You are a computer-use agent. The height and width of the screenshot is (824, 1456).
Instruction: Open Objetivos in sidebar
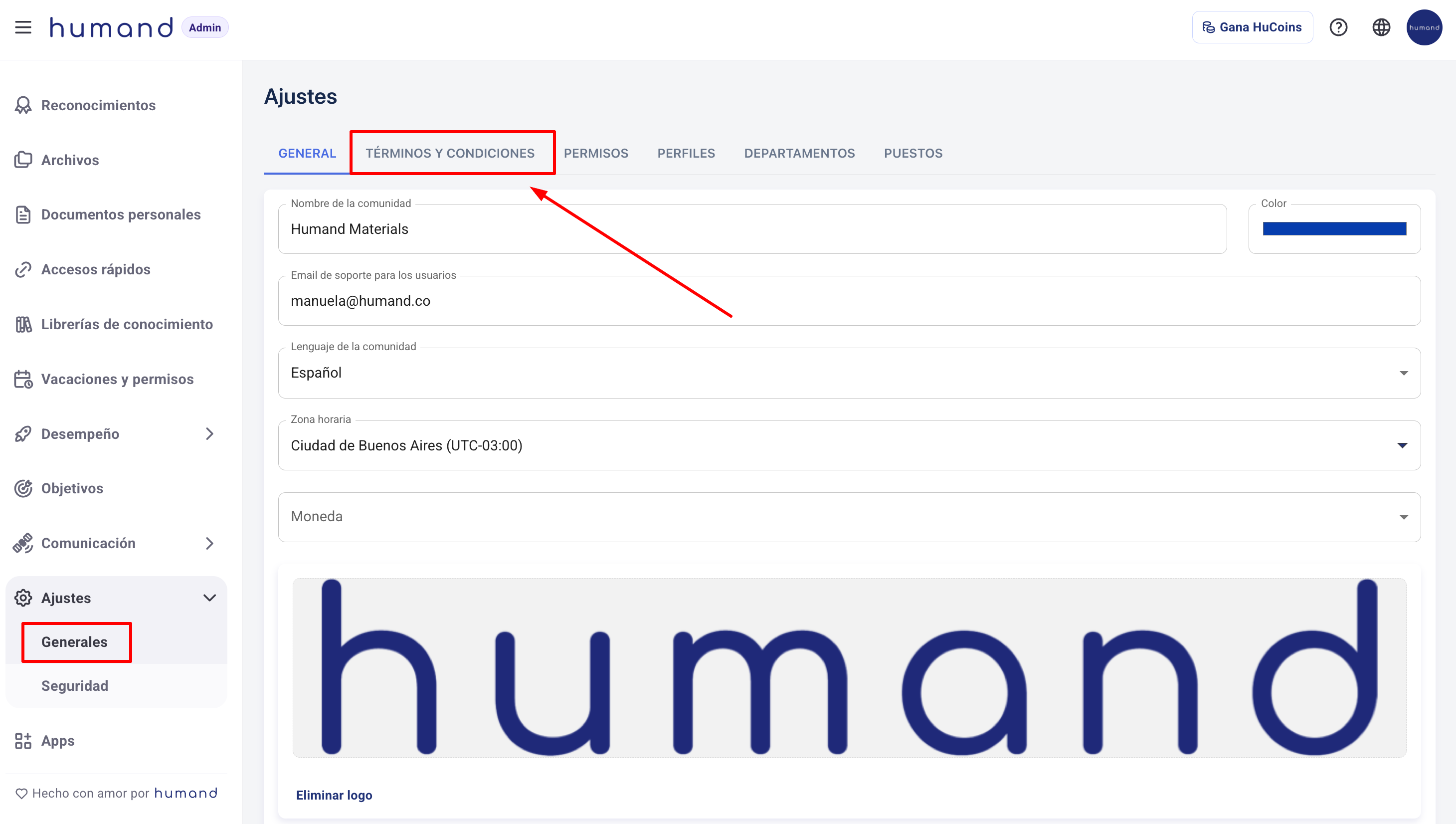(72, 488)
